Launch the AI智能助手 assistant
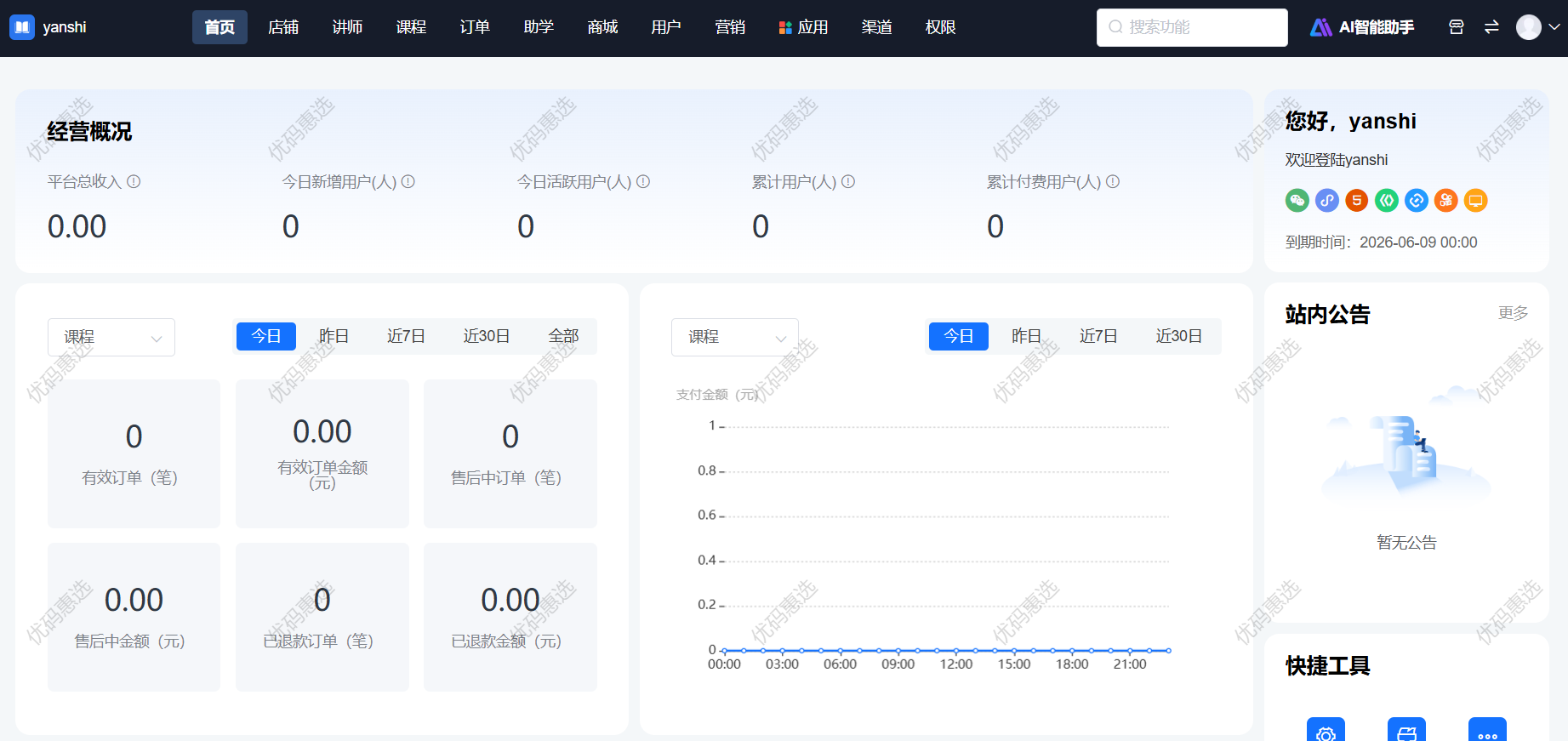Screen dimensions: 1568x741 point(1362,27)
